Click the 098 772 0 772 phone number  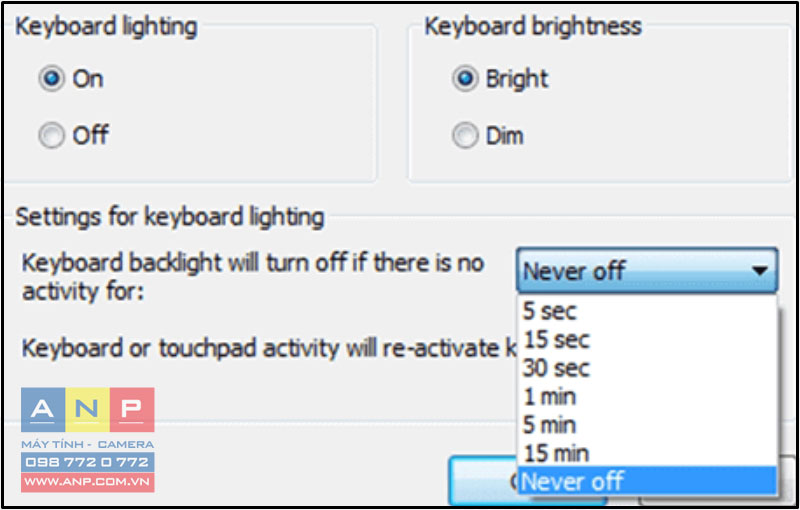(x=88, y=462)
